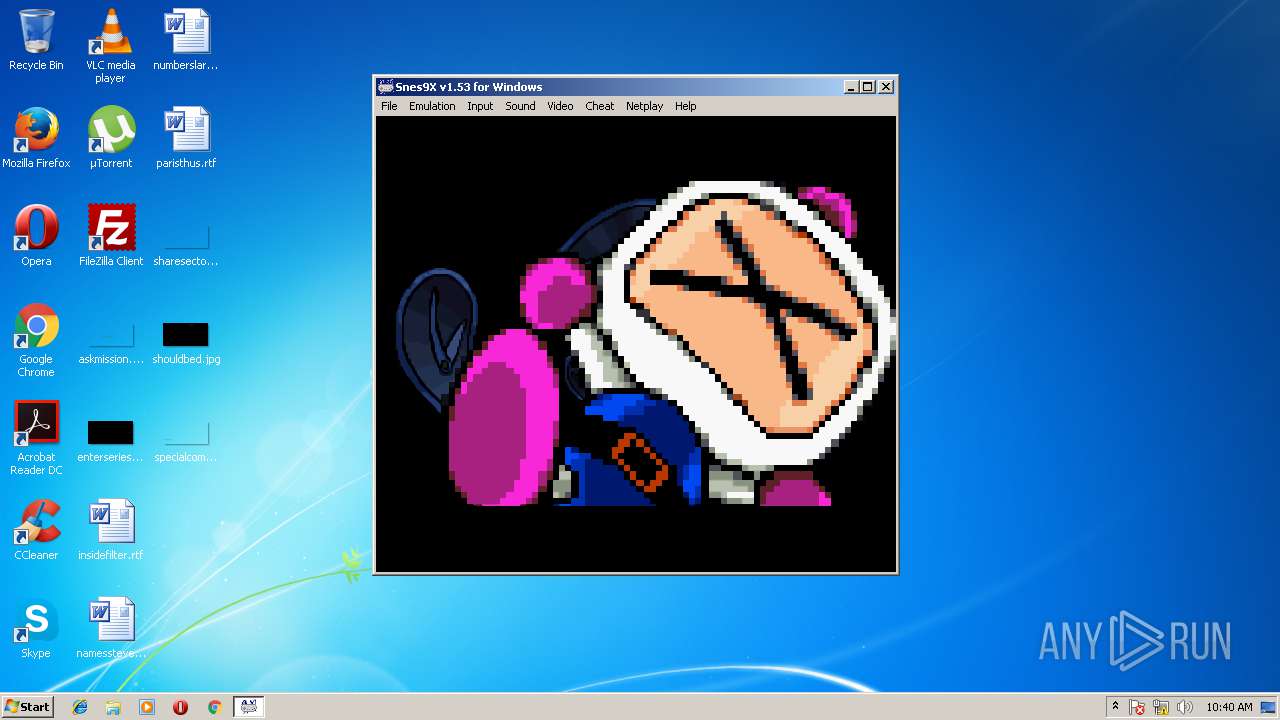Select the Google Chrome desktop shortcut

[36, 340]
